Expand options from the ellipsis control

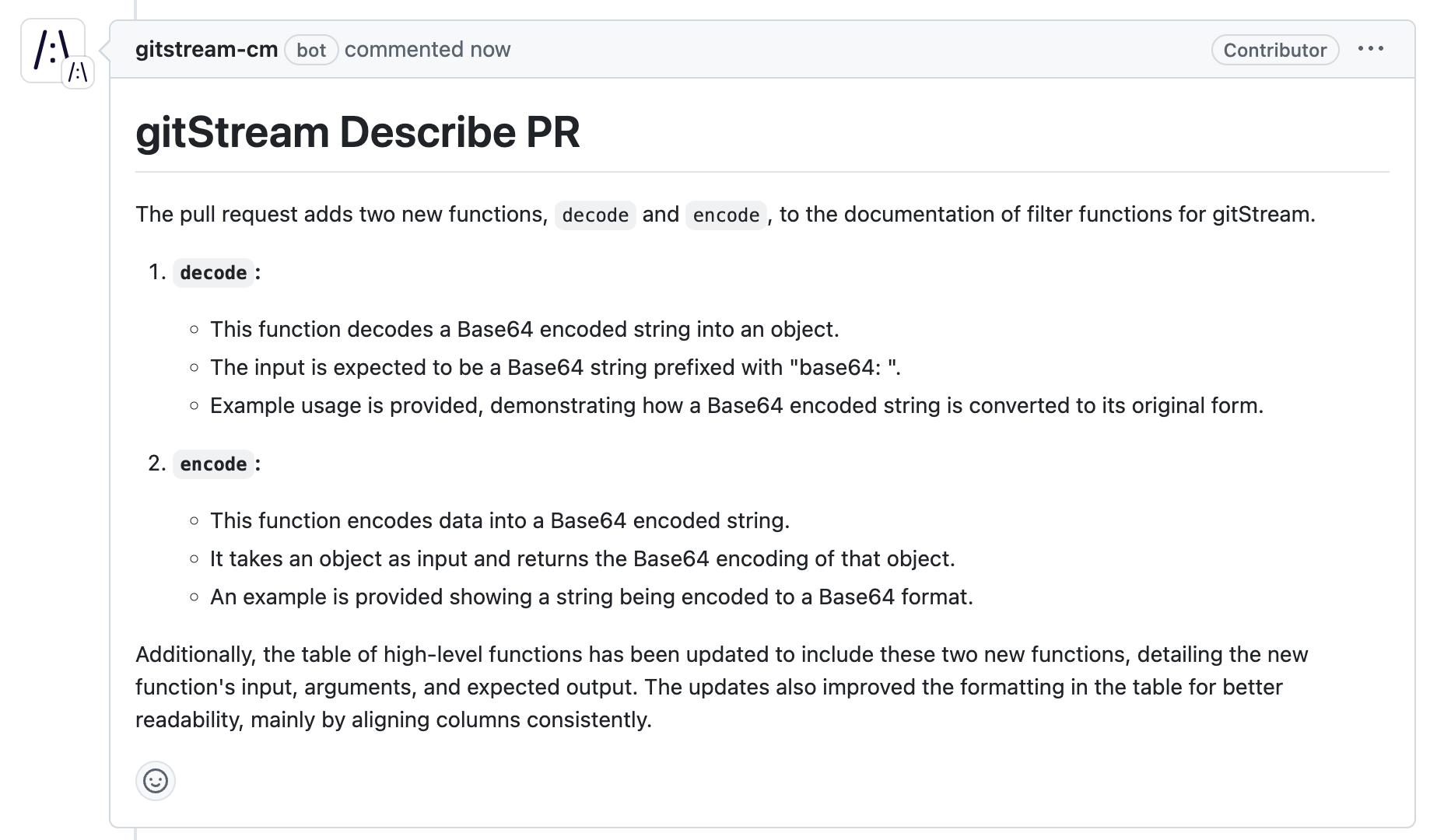click(1372, 48)
